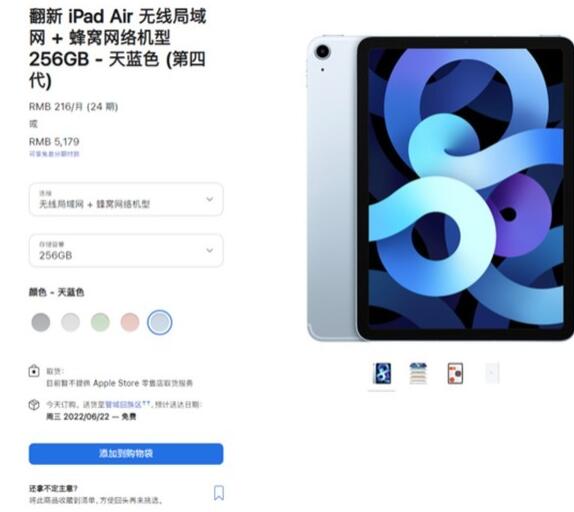Screen dimensions: 574x512
Task: Click the bookmark save-to-list icon
Action: coord(219,493)
